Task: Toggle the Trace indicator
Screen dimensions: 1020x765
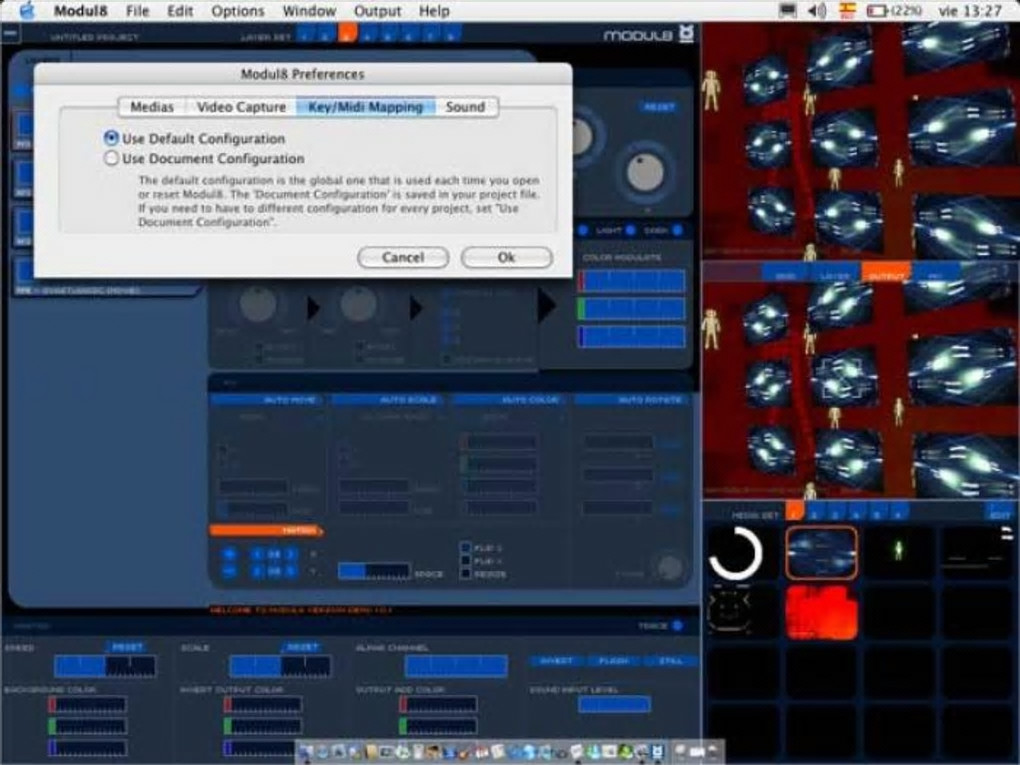Action: (678, 626)
